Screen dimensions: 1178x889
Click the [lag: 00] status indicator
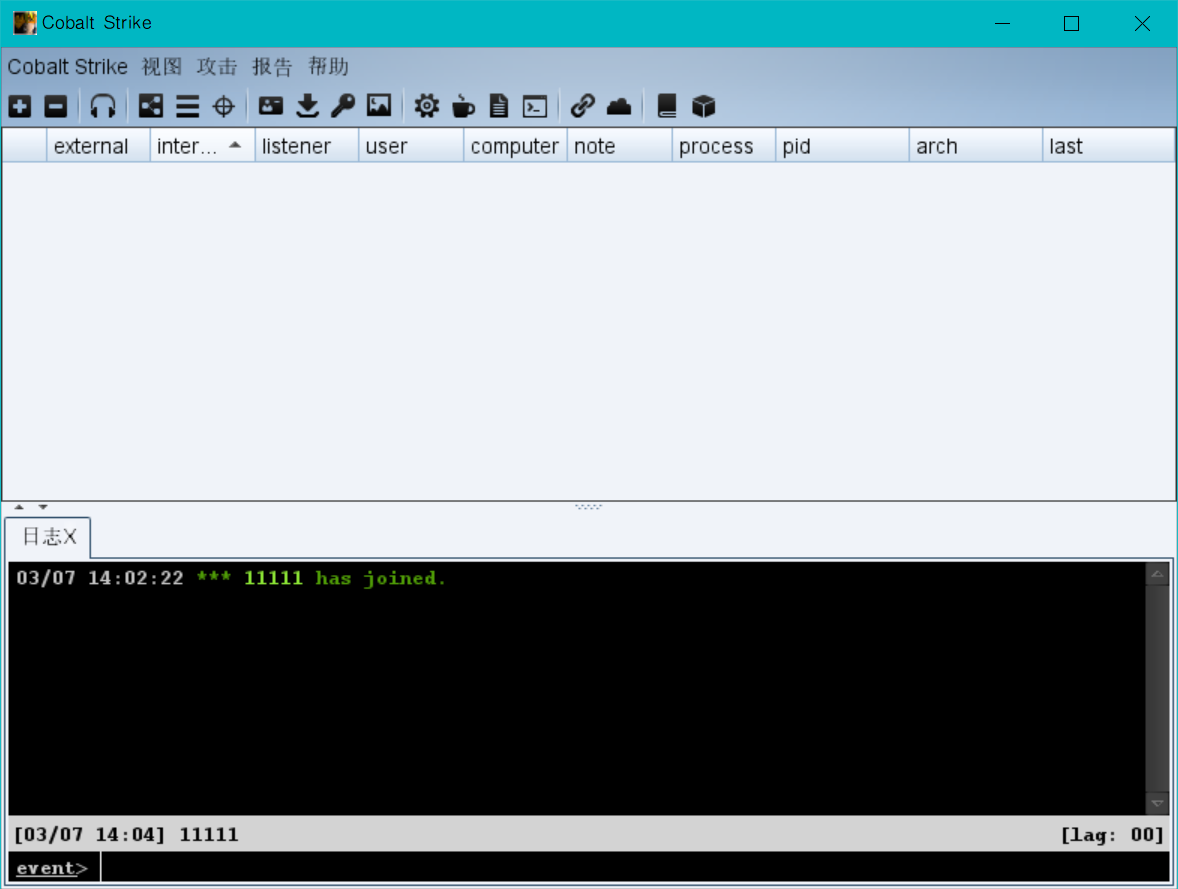pos(1112,835)
